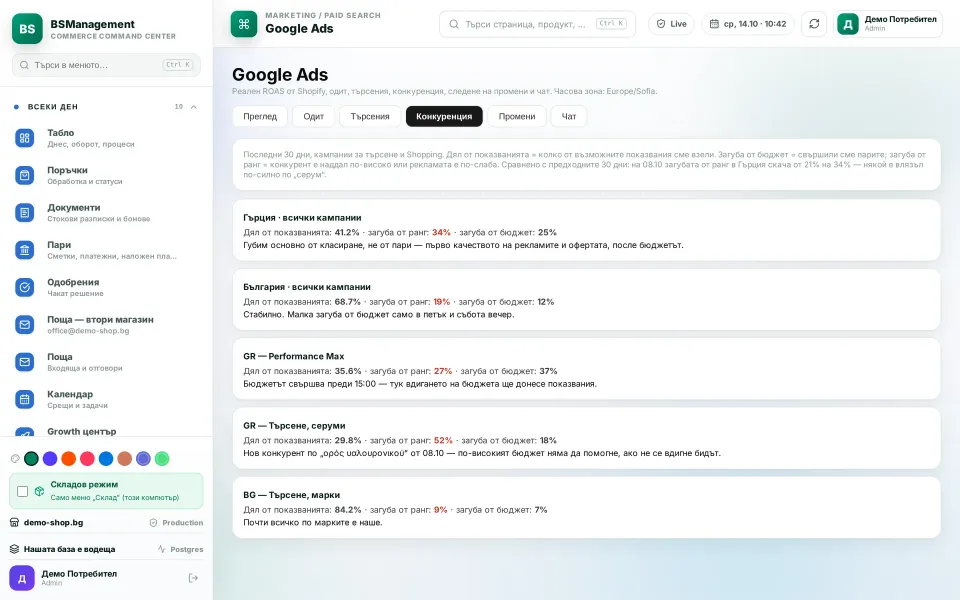Select the blue theme color swatch
The width and height of the screenshot is (960, 600).
[106, 459]
